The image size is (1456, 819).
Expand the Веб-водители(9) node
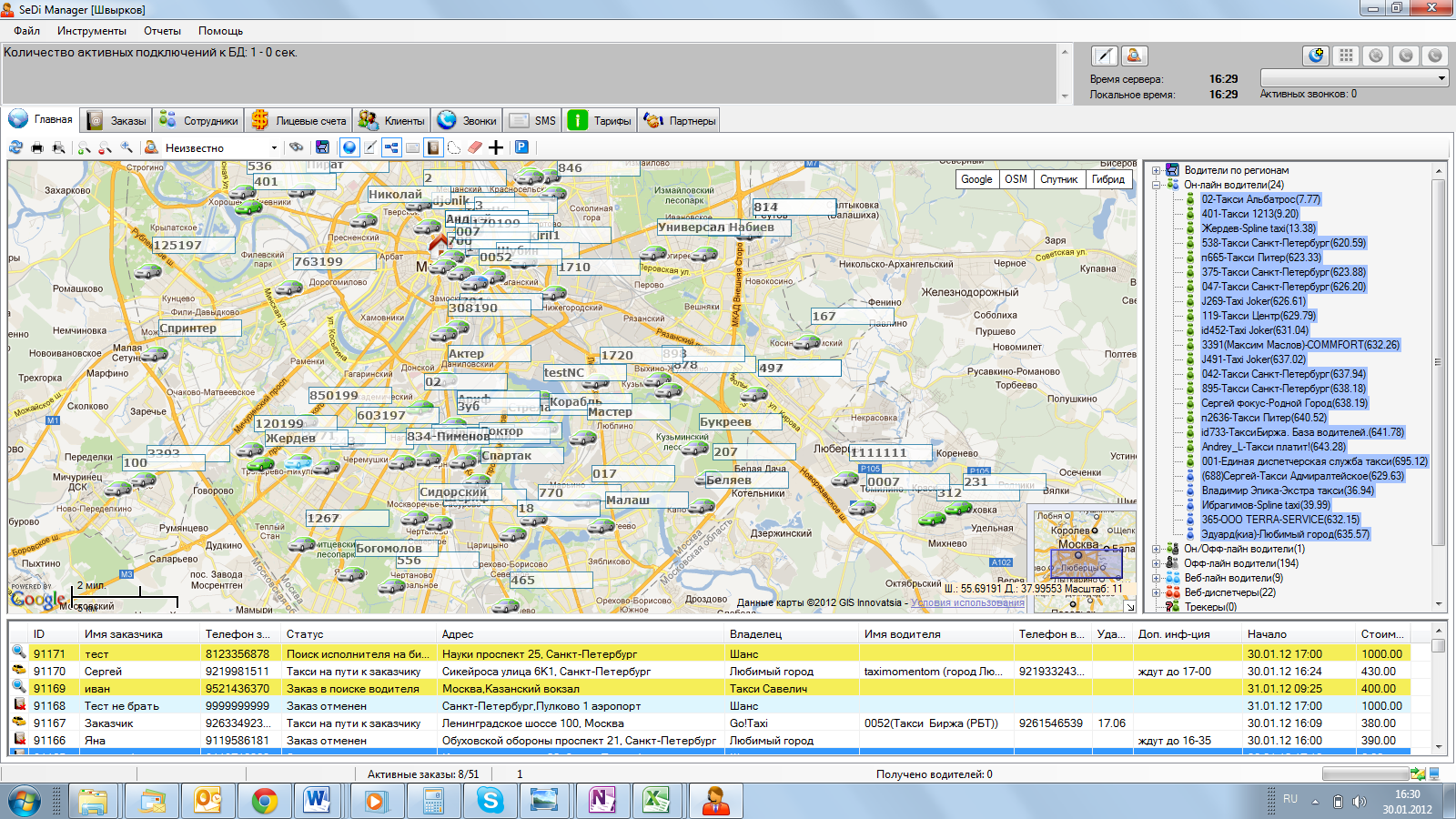(1156, 578)
